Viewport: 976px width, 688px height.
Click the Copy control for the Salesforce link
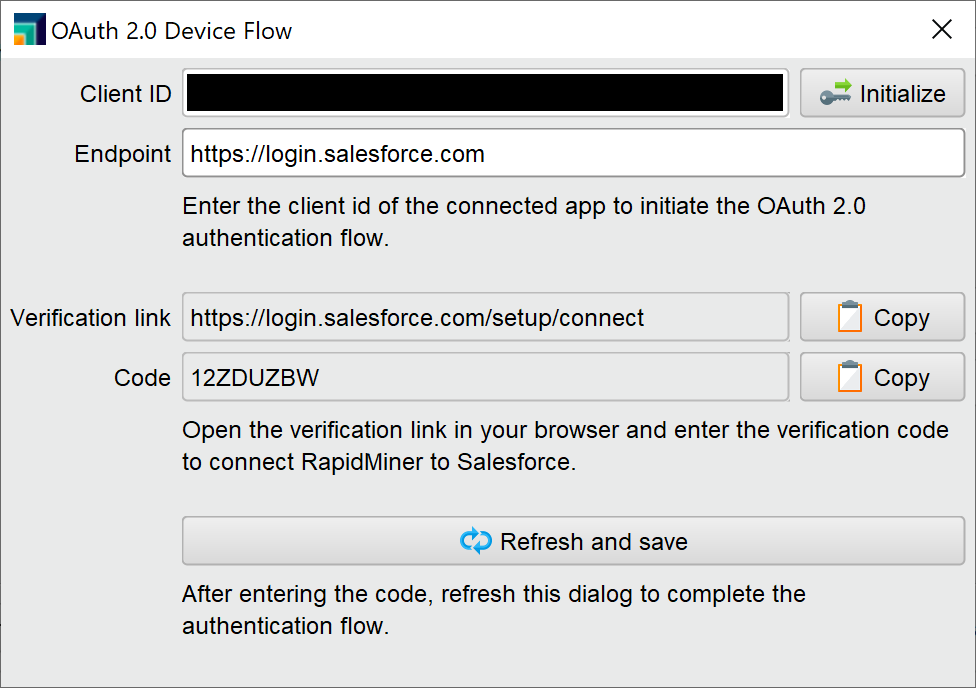(x=881, y=317)
